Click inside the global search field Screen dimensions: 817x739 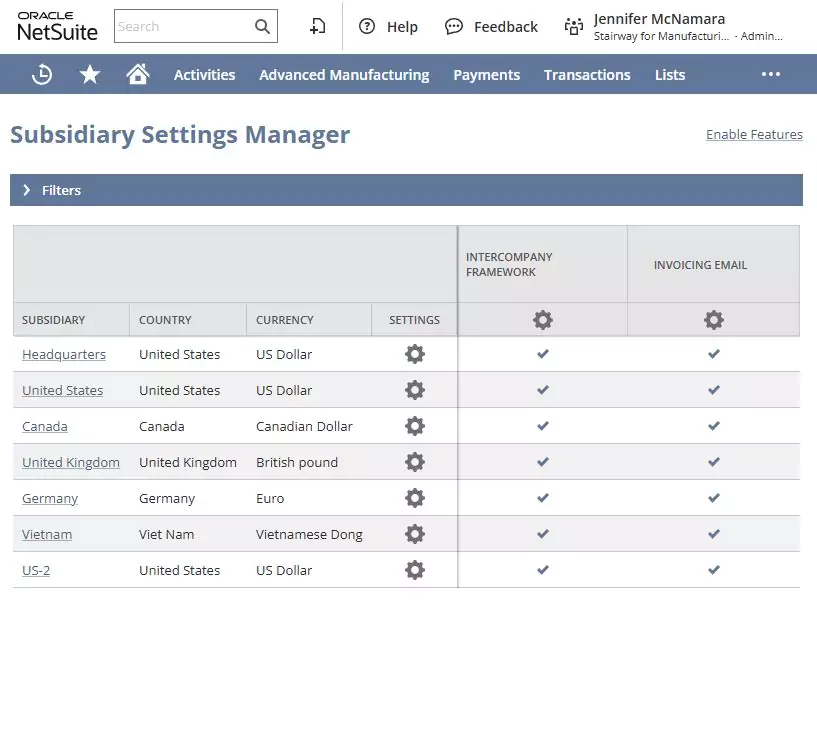pyautogui.click(x=180, y=27)
